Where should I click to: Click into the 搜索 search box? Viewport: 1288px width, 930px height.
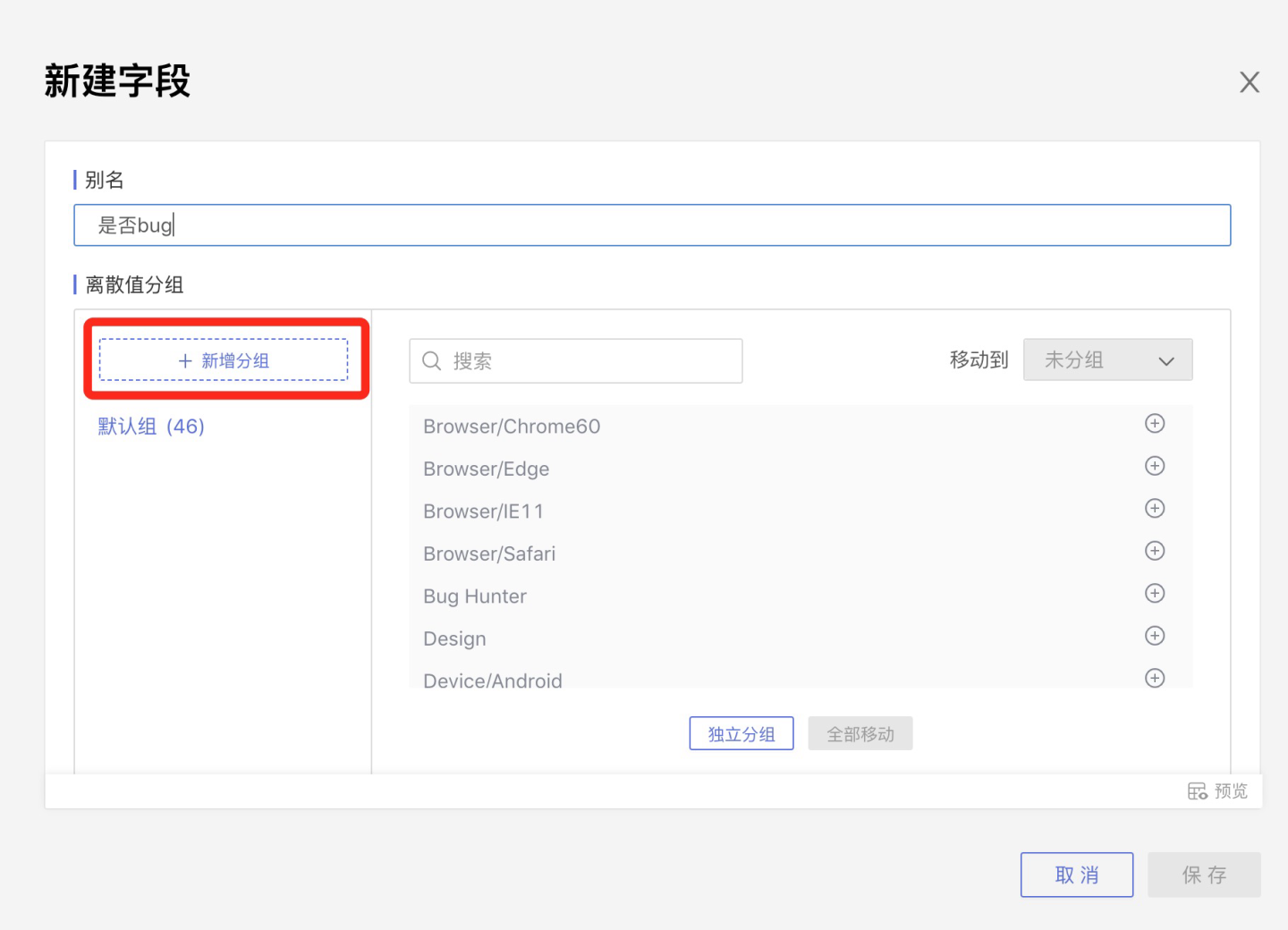click(x=590, y=361)
